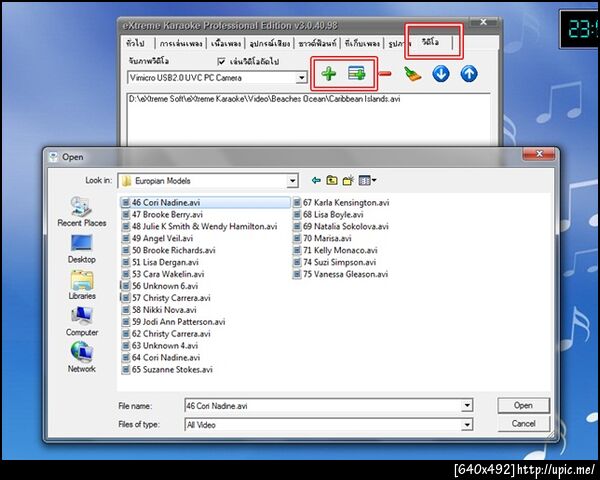Select file 47 Brooke Berry.avi
This screenshot has width=600, height=480.
point(162,214)
